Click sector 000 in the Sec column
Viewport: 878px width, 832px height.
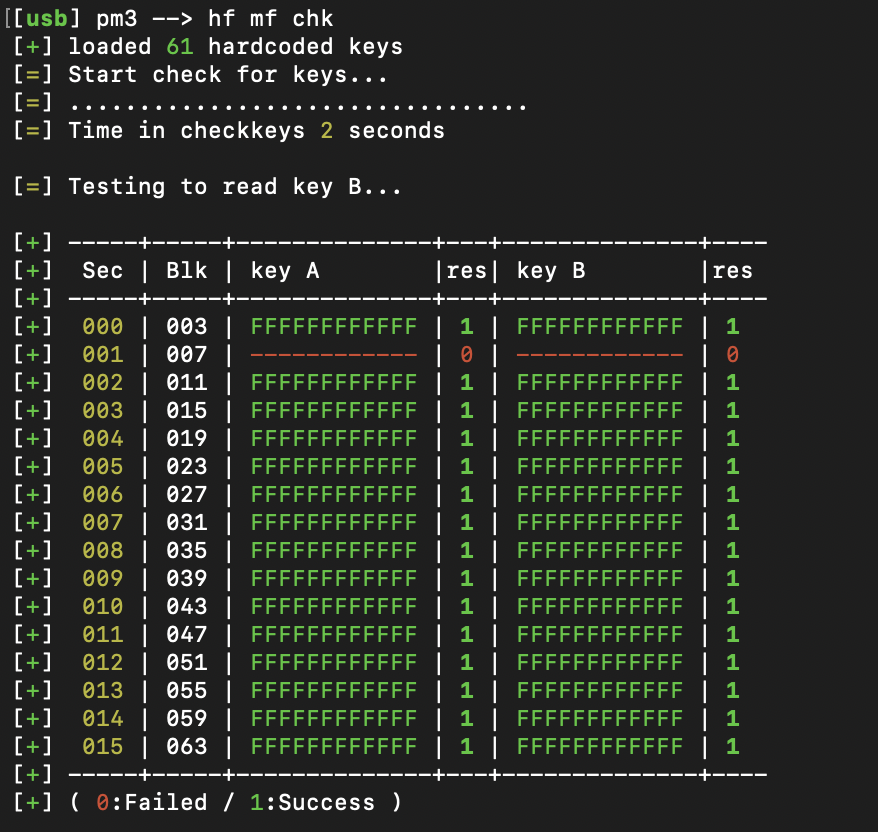click(103, 327)
